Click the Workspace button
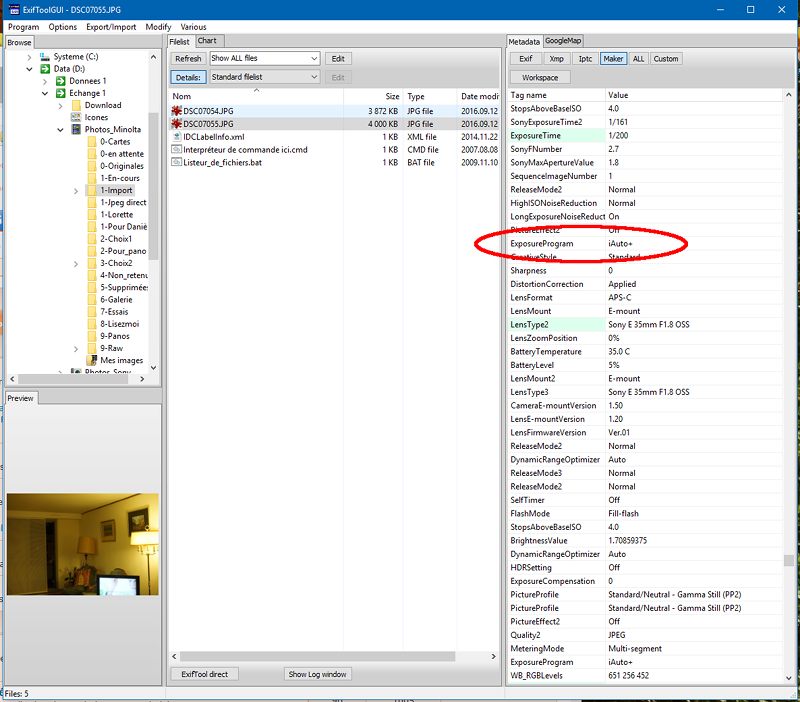 tap(540, 78)
